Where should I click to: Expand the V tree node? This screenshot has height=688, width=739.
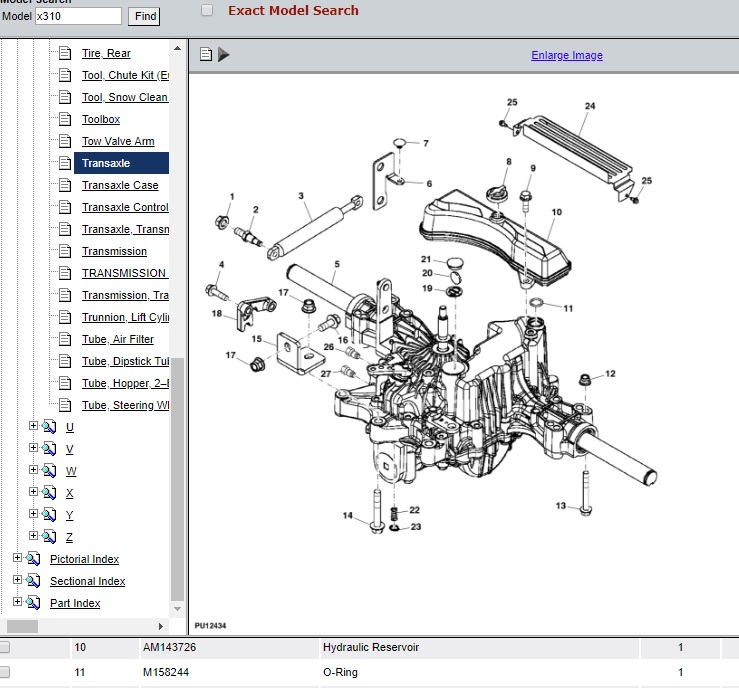[x=33, y=447]
